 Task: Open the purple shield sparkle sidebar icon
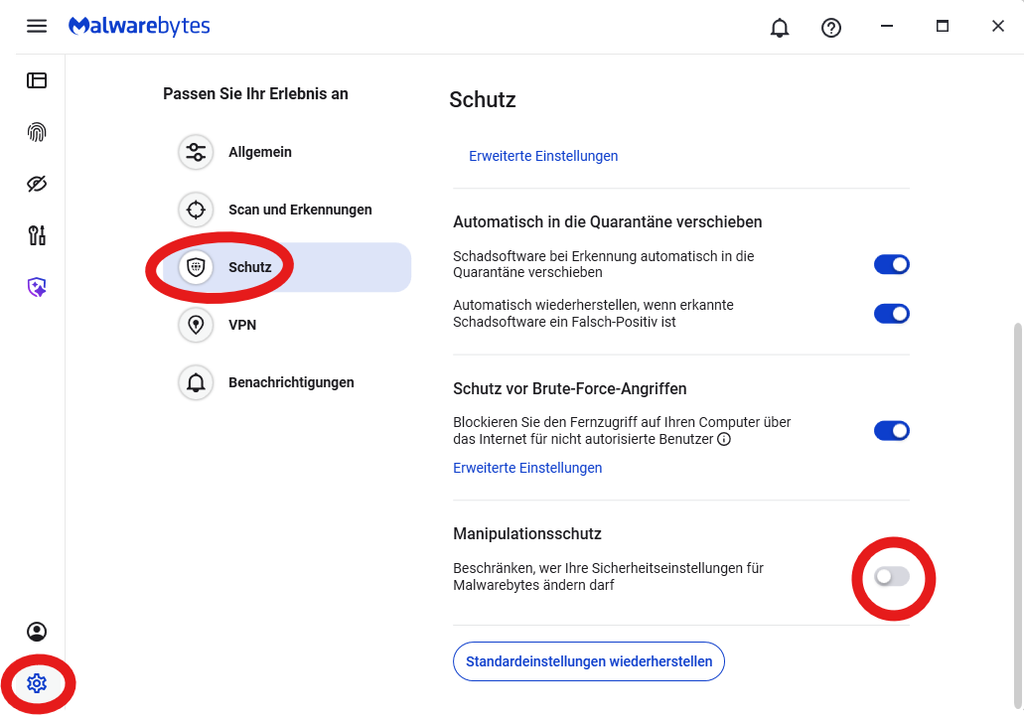37,287
